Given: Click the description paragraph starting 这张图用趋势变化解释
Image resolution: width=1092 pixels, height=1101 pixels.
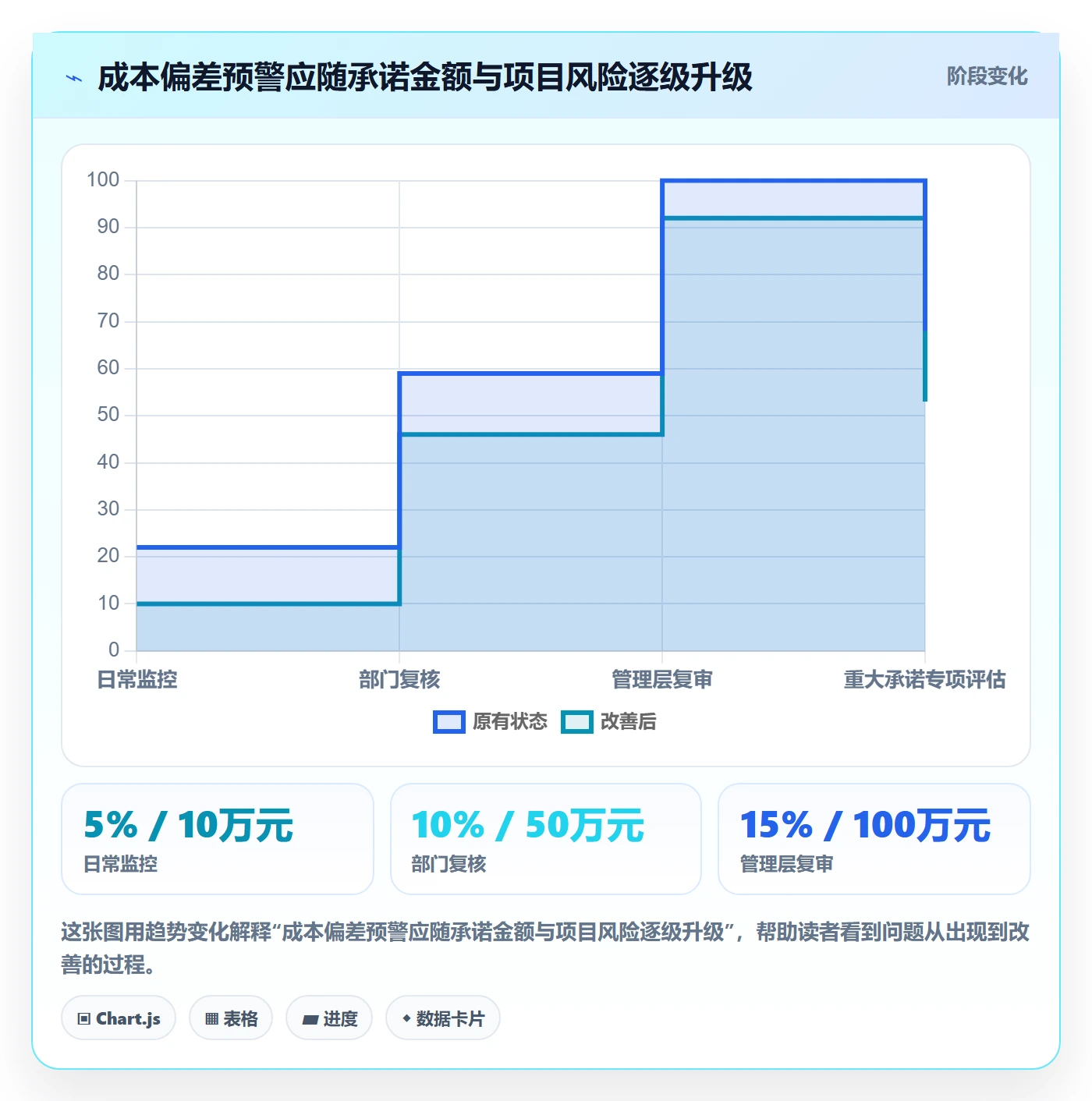Looking at the screenshot, I should coord(545,948).
